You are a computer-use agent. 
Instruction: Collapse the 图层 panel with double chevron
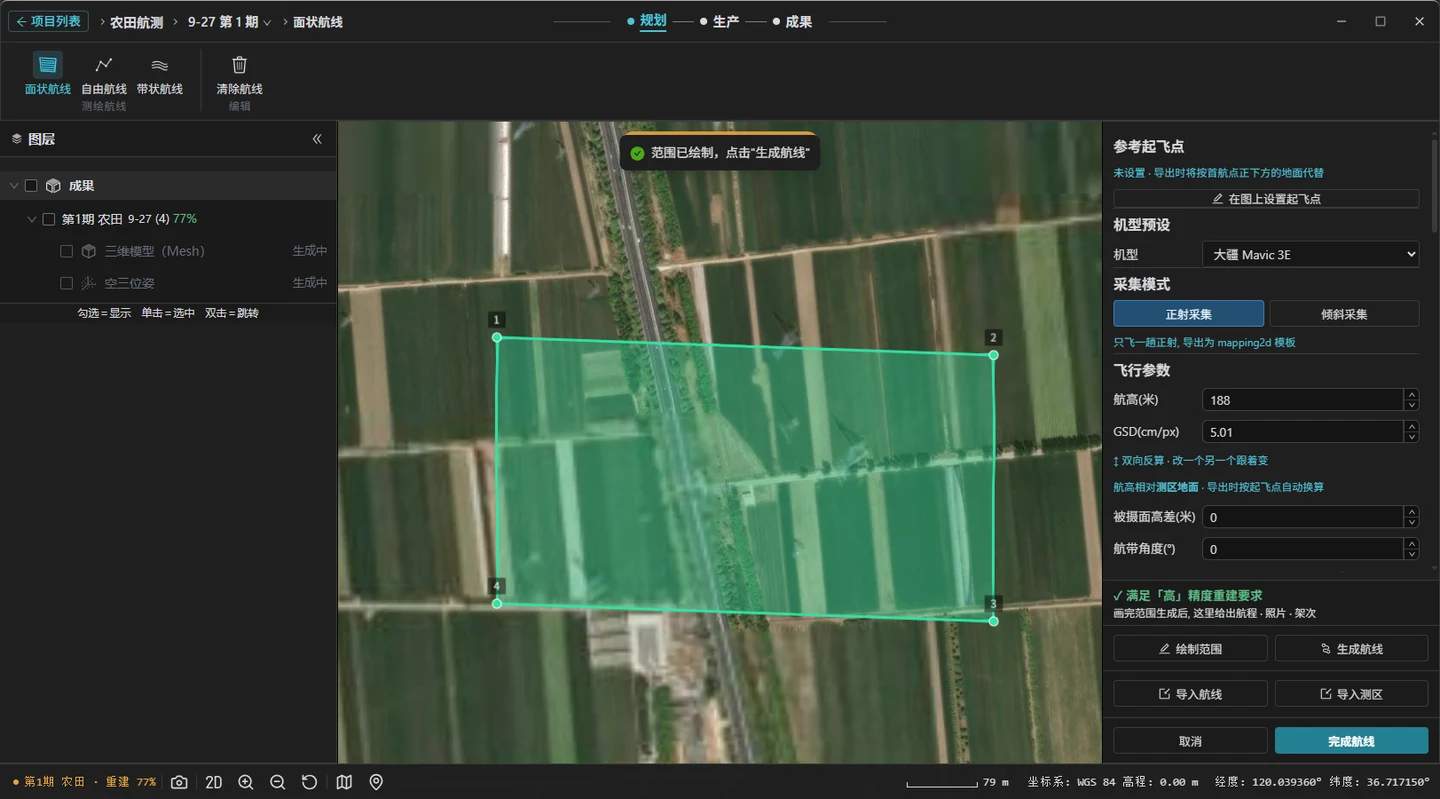[x=317, y=139]
